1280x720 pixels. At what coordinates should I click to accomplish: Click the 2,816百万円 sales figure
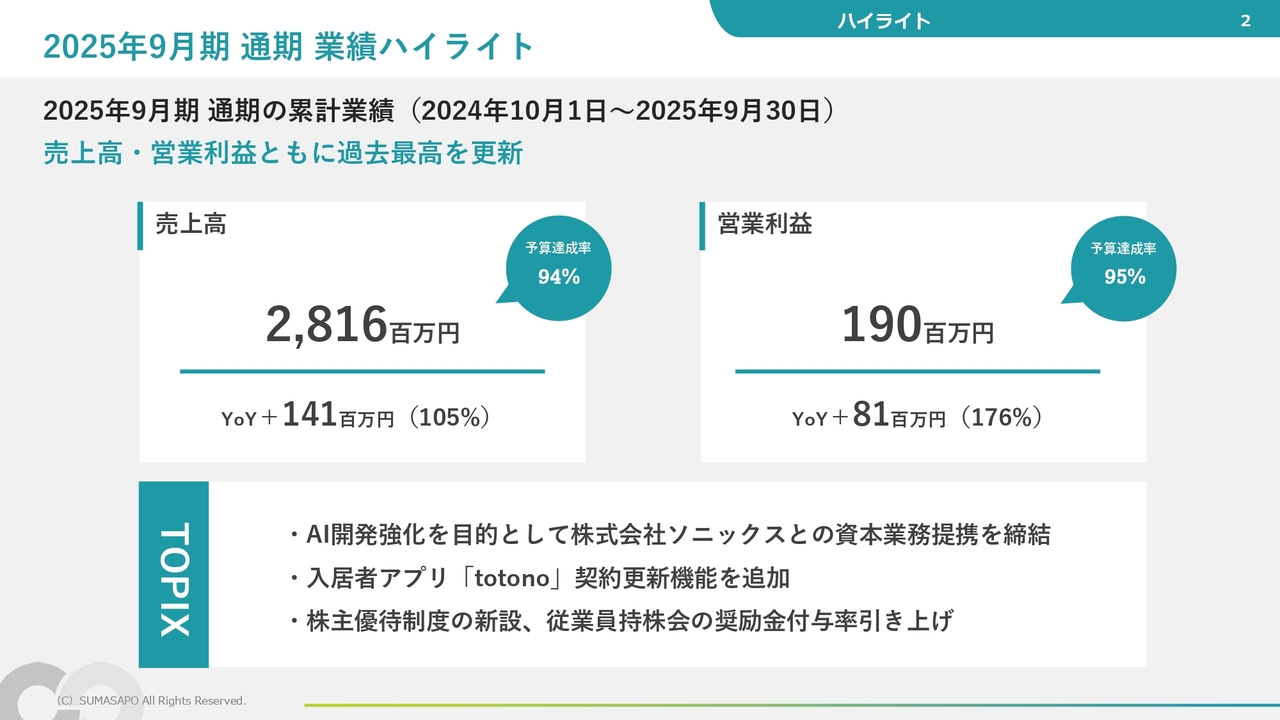coord(362,326)
